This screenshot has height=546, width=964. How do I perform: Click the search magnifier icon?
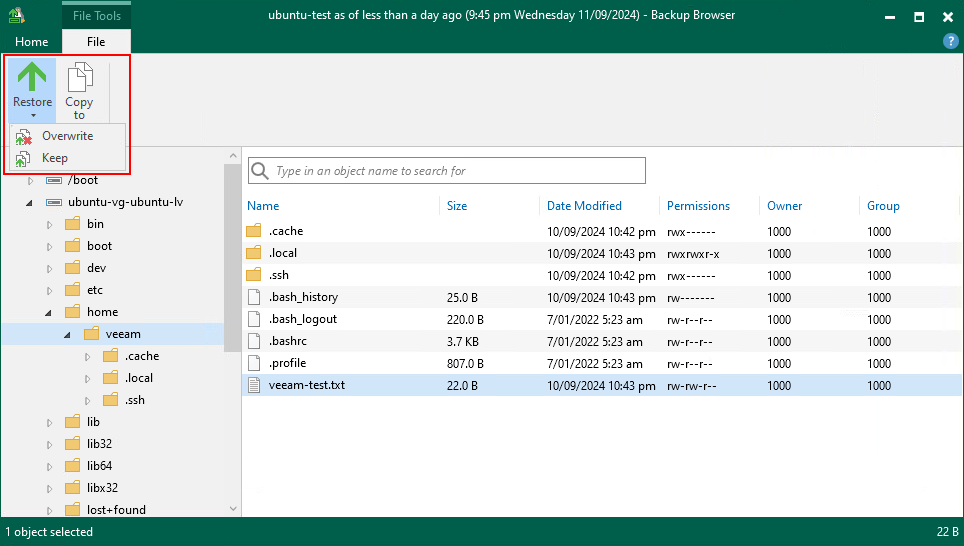click(260, 171)
